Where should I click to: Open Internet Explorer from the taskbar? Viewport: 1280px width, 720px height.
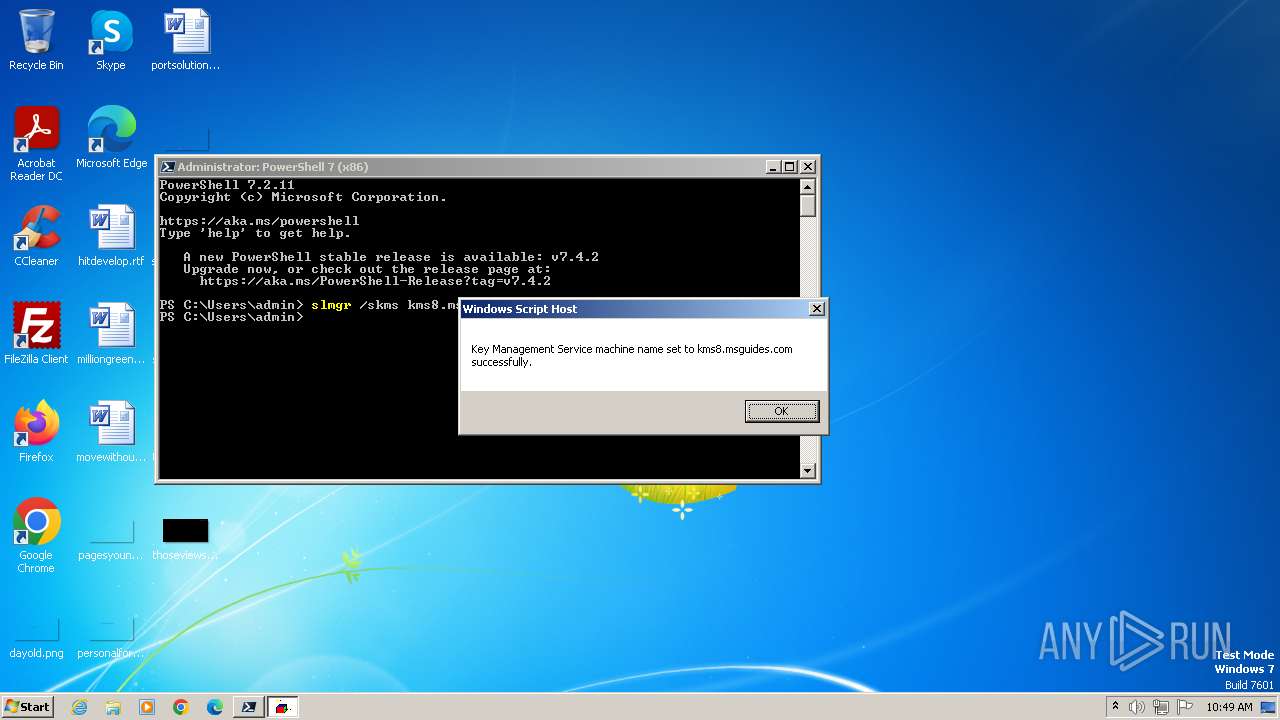(79, 707)
